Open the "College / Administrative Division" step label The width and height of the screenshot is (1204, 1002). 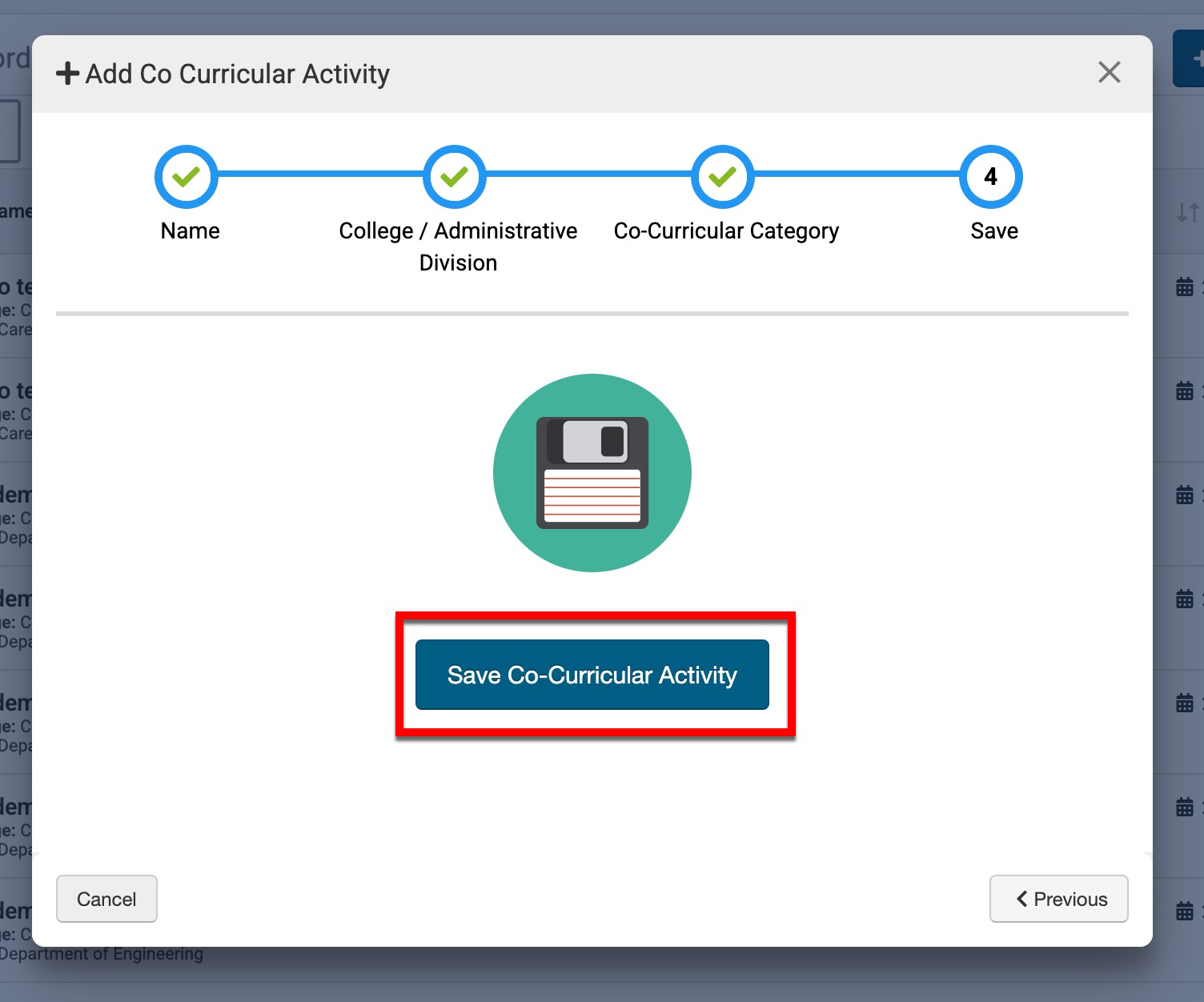(458, 246)
